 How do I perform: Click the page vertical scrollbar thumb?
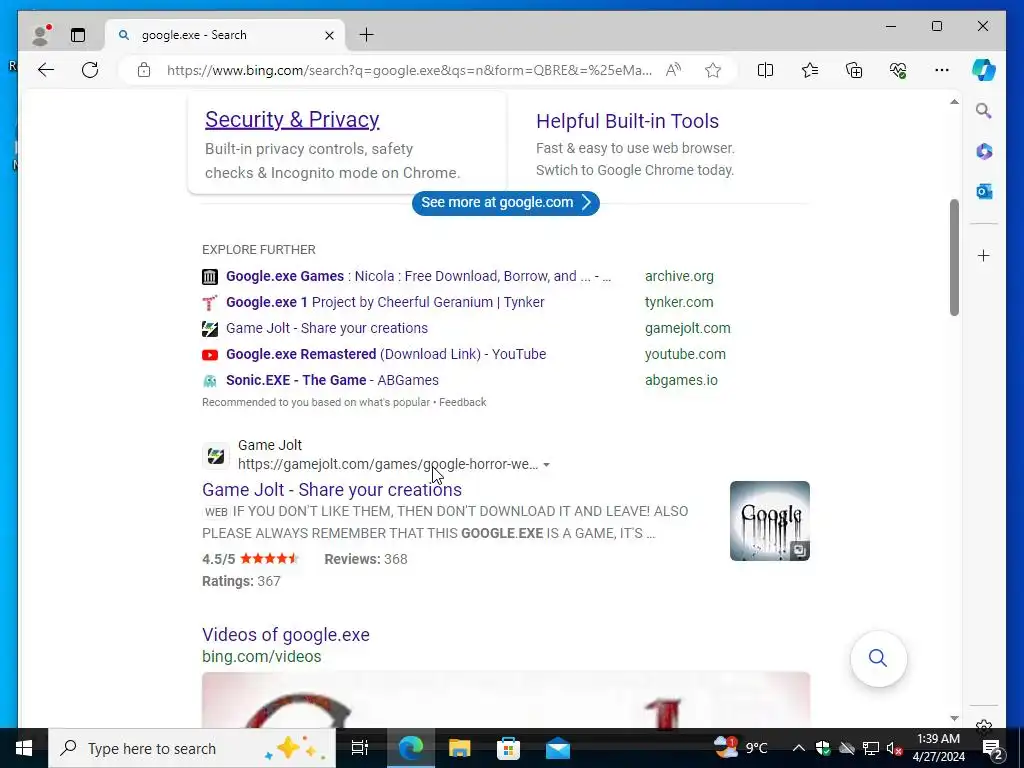pyautogui.click(x=954, y=257)
